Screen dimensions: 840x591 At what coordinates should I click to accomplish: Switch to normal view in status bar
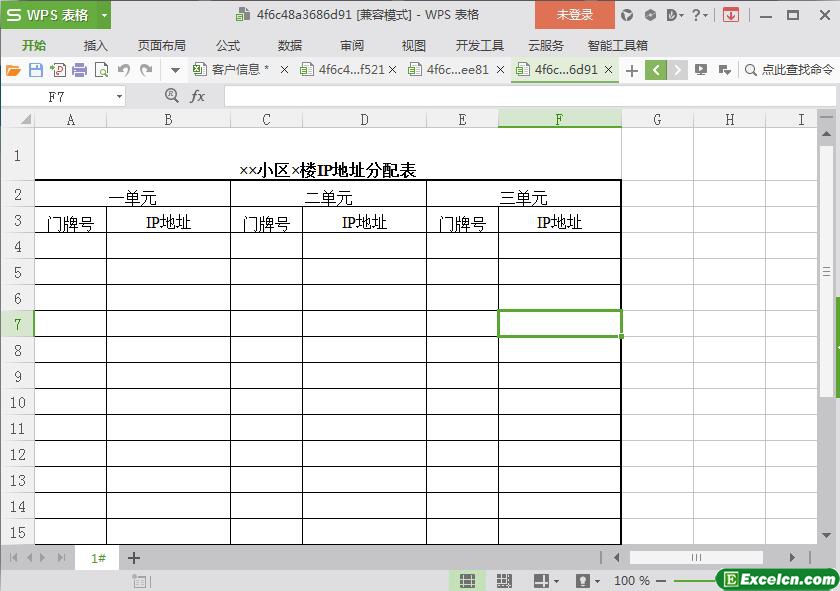tap(467, 581)
